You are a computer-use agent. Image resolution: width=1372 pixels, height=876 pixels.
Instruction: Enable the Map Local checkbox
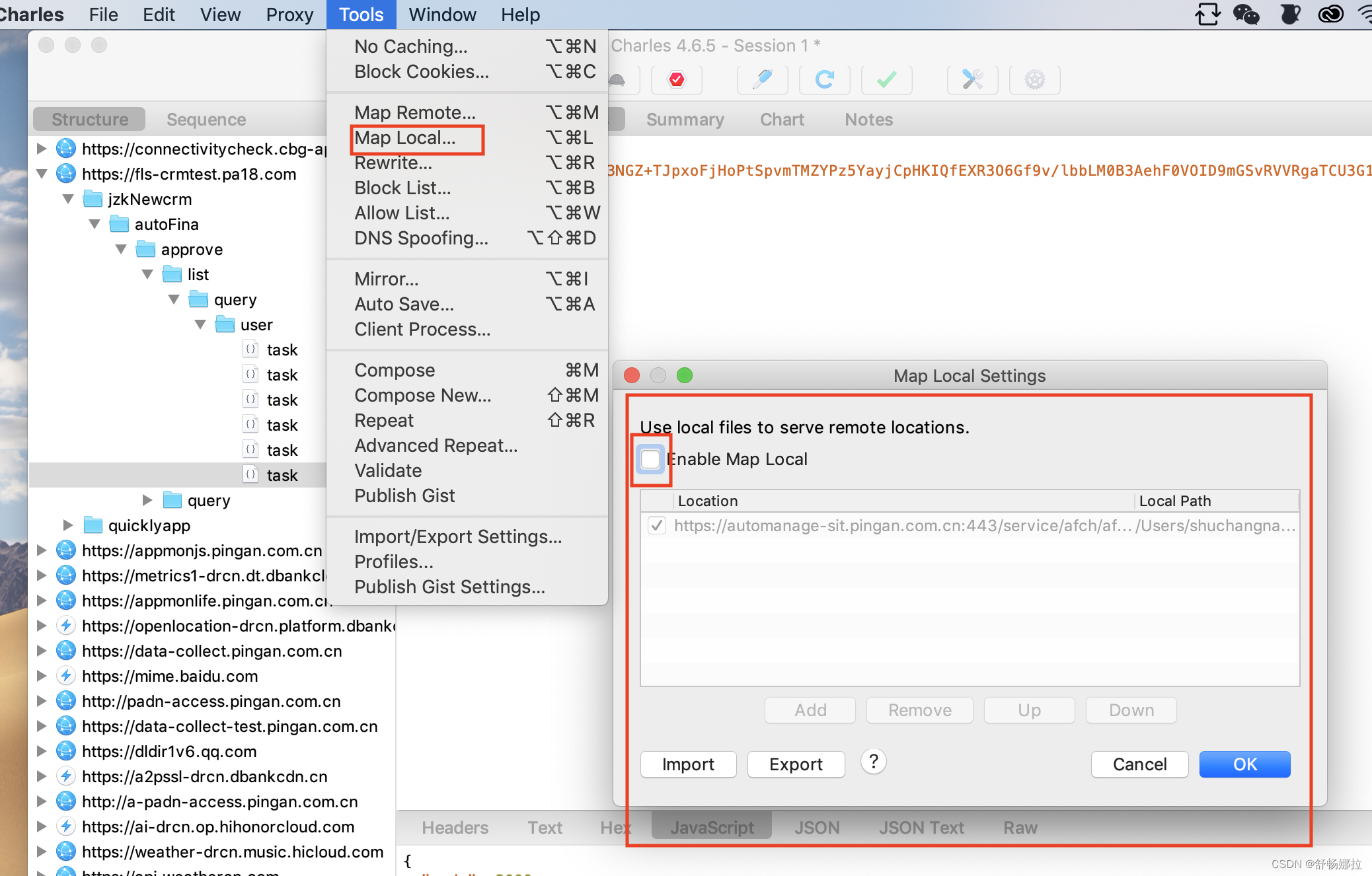(650, 459)
